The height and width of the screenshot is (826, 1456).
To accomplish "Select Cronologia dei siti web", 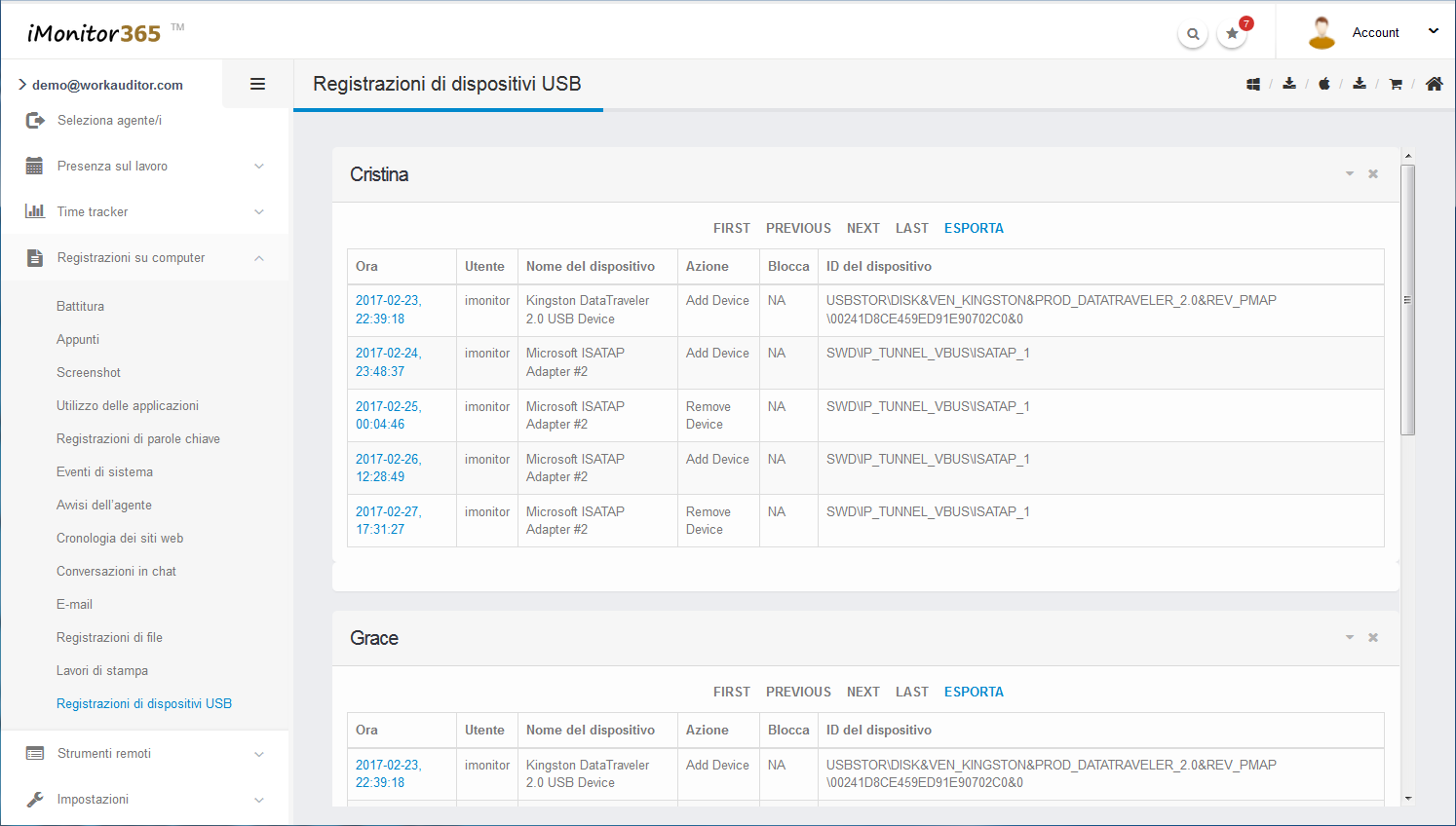I will [x=120, y=539].
